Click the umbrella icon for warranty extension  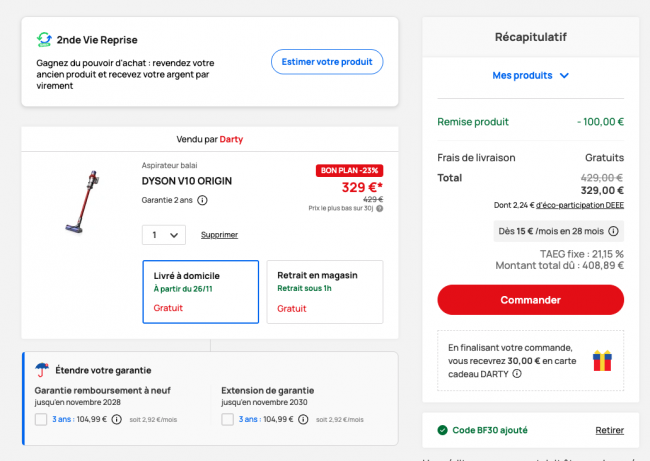coord(42,369)
